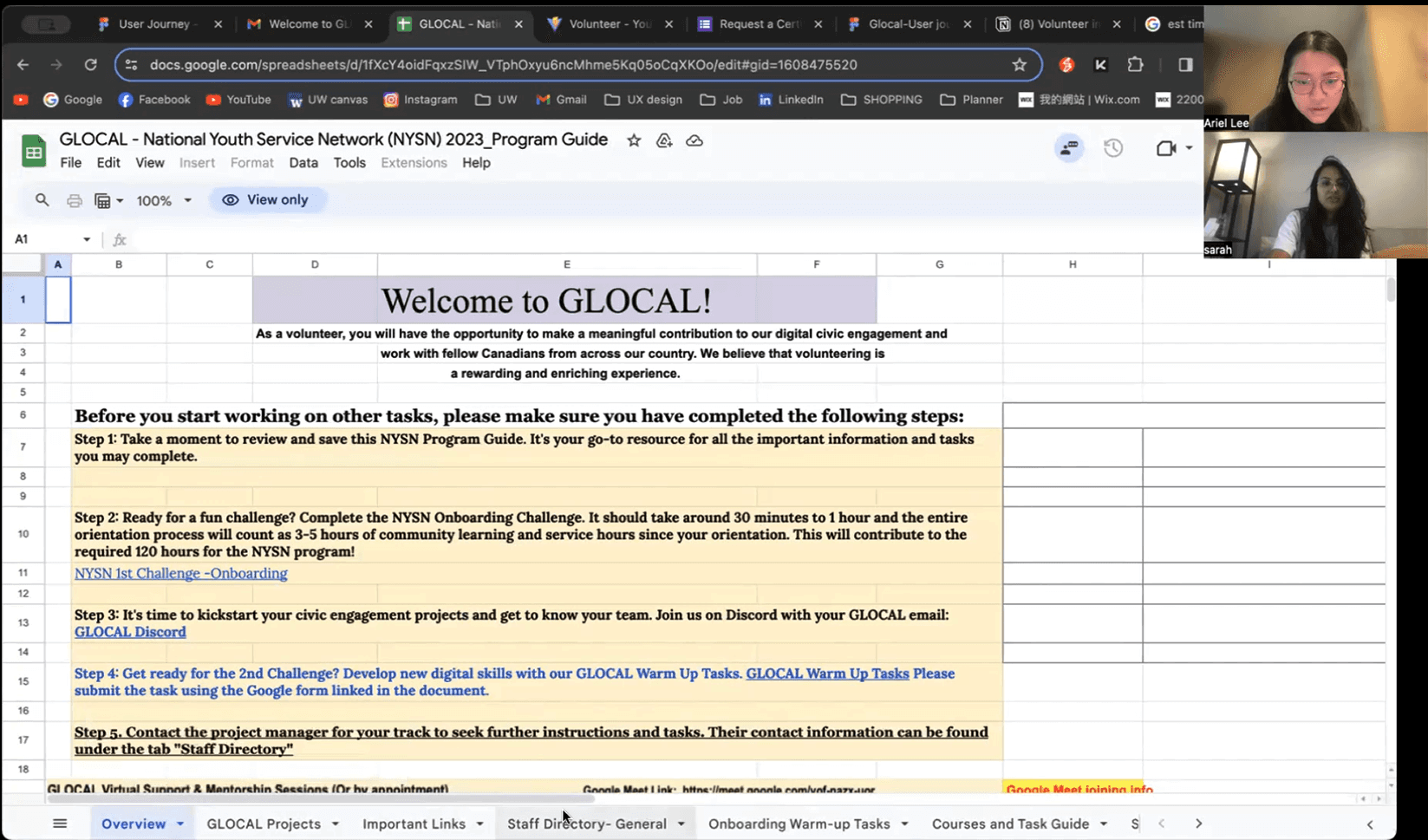Click the move to folder icon
Image resolution: width=1428 pixels, height=840 pixels.
[664, 140]
